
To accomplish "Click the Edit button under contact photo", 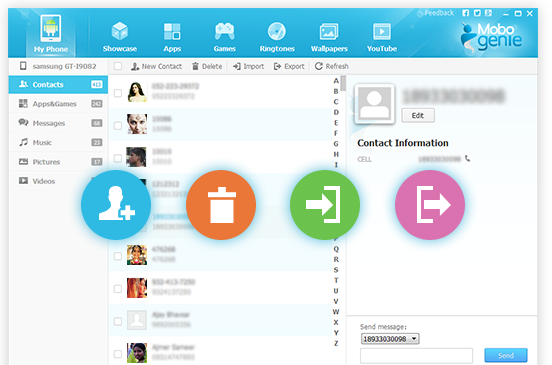I will 418,115.
